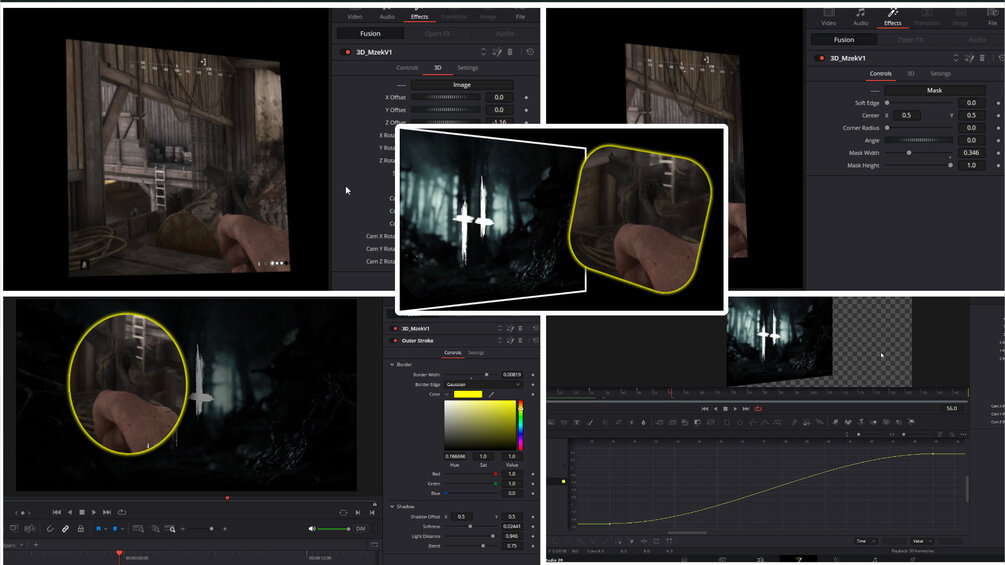The height and width of the screenshot is (565, 1005).
Task: Stop playback in bottom-left viewer
Action: 81,512
